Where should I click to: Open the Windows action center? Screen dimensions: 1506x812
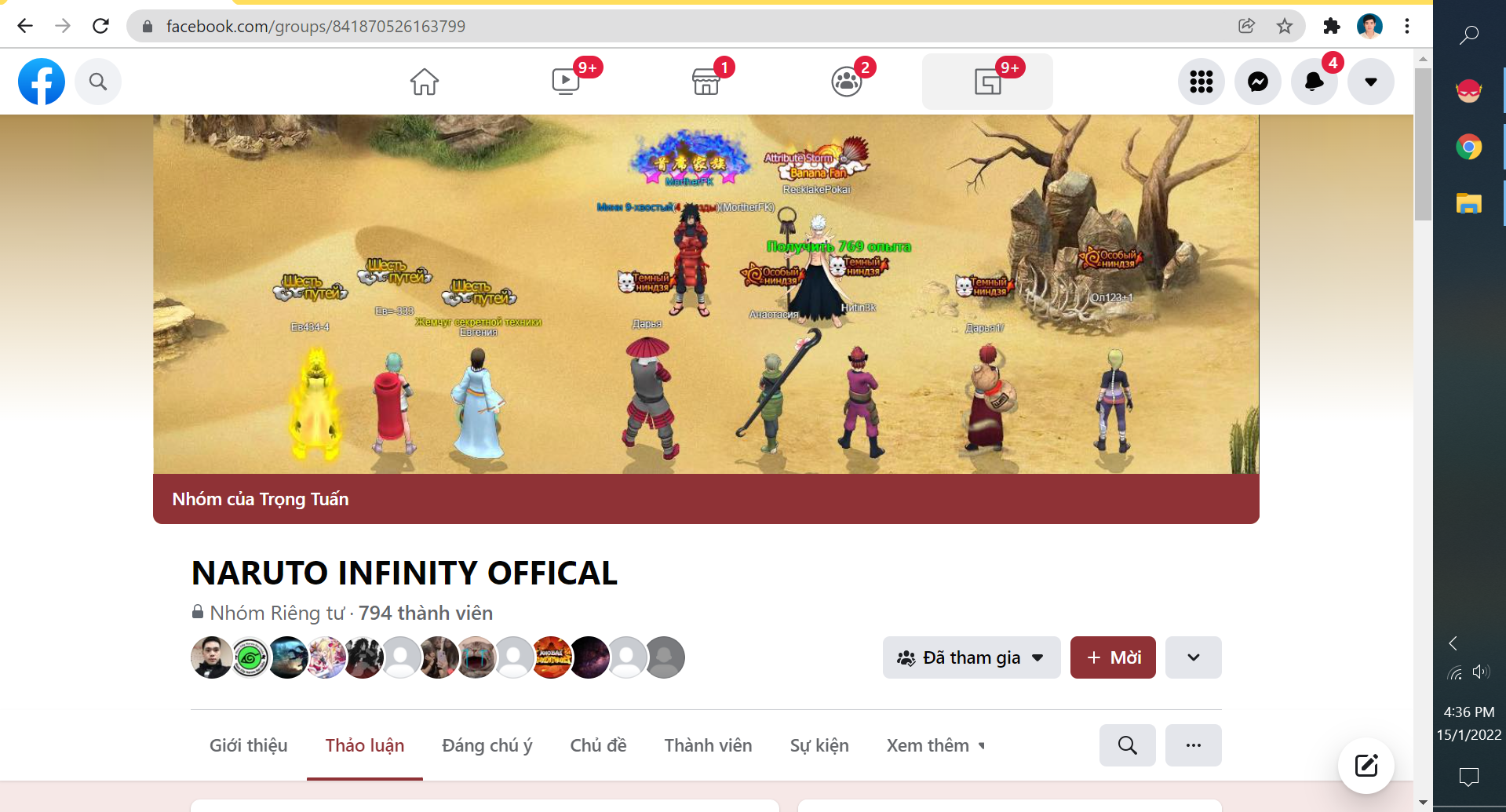coord(1469,777)
